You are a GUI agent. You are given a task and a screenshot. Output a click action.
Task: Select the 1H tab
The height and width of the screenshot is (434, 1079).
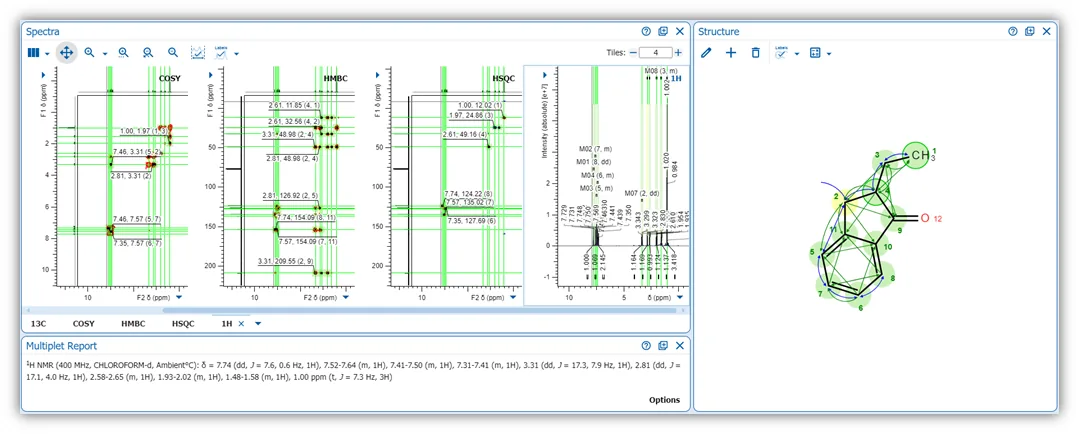tap(226, 323)
